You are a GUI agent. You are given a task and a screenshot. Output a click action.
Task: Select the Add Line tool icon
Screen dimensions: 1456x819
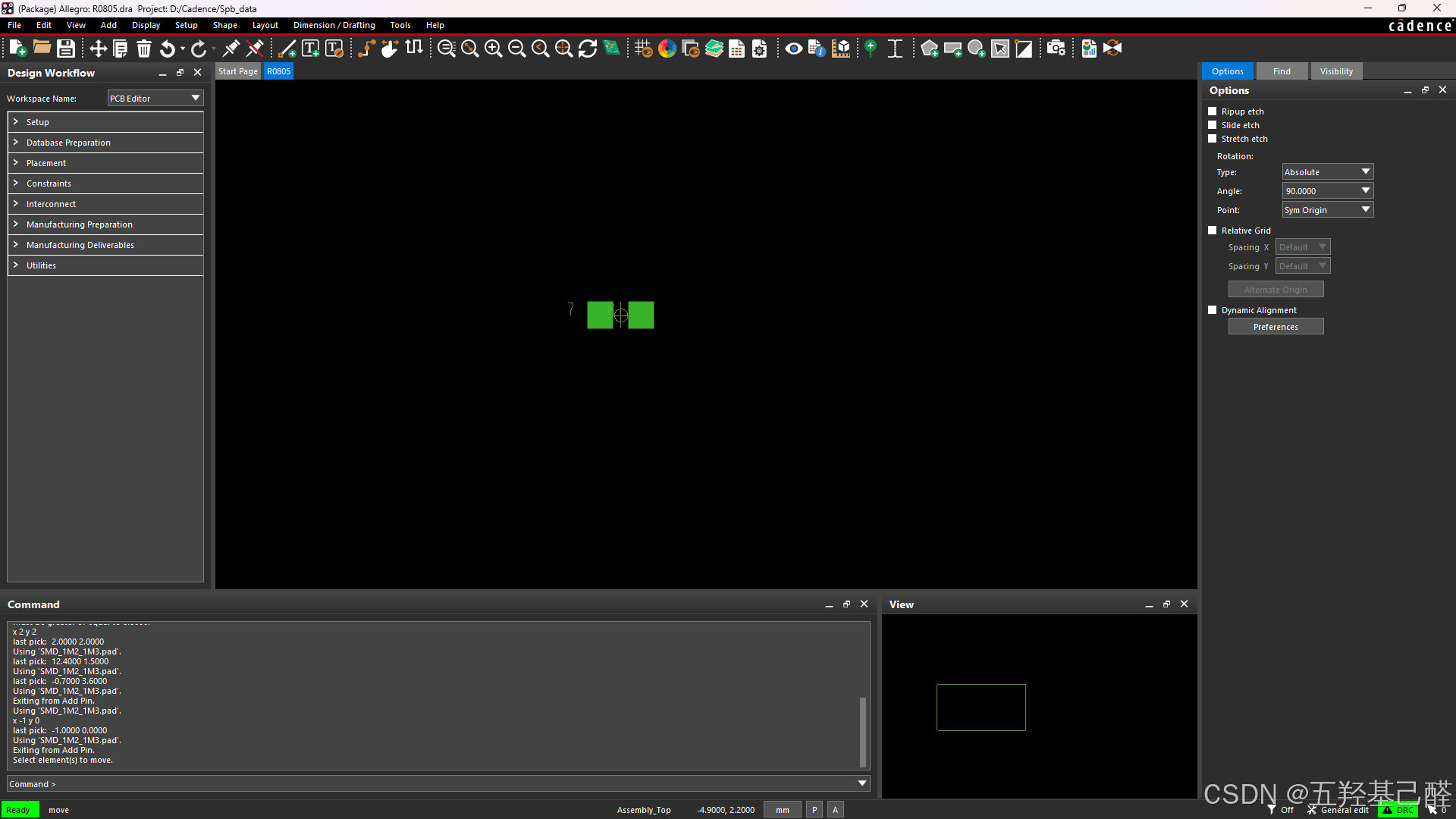pos(287,49)
